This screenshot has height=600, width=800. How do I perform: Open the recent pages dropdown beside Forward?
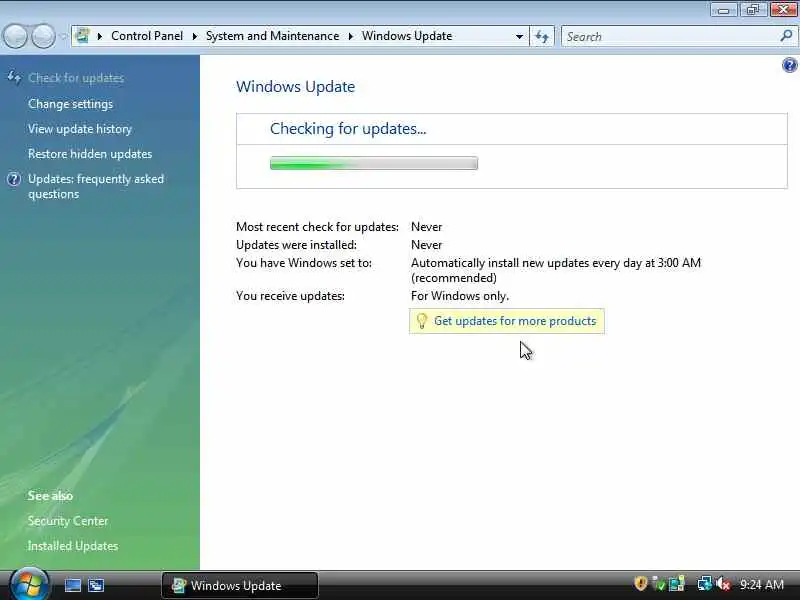point(63,37)
